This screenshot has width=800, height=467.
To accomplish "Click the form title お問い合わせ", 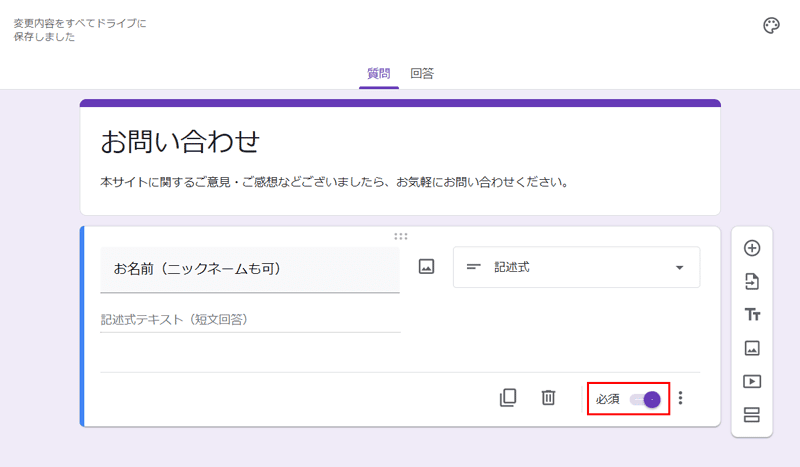I will point(180,141).
